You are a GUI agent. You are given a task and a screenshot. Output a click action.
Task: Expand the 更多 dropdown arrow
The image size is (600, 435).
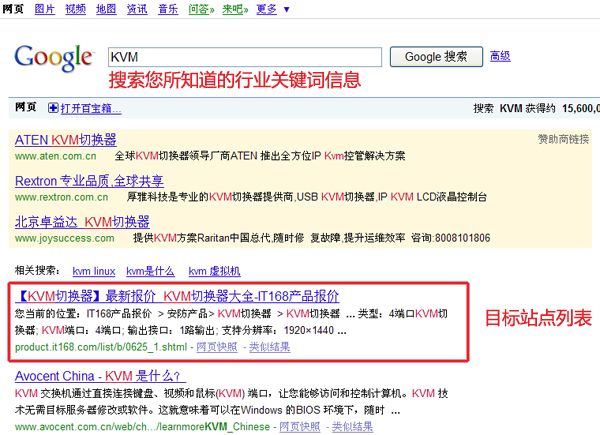coord(287,10)
